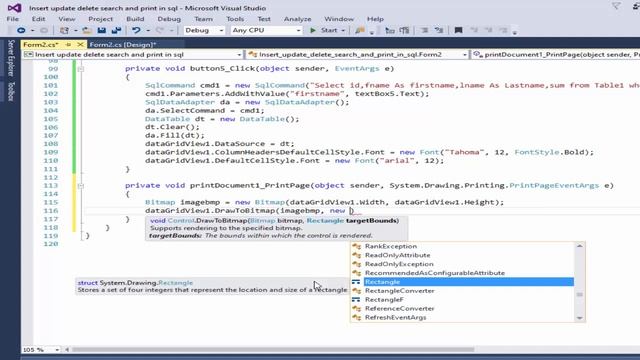Viewport: 640px width, 360px height.
Task: Open the Help menu
Action: [375, 19]
